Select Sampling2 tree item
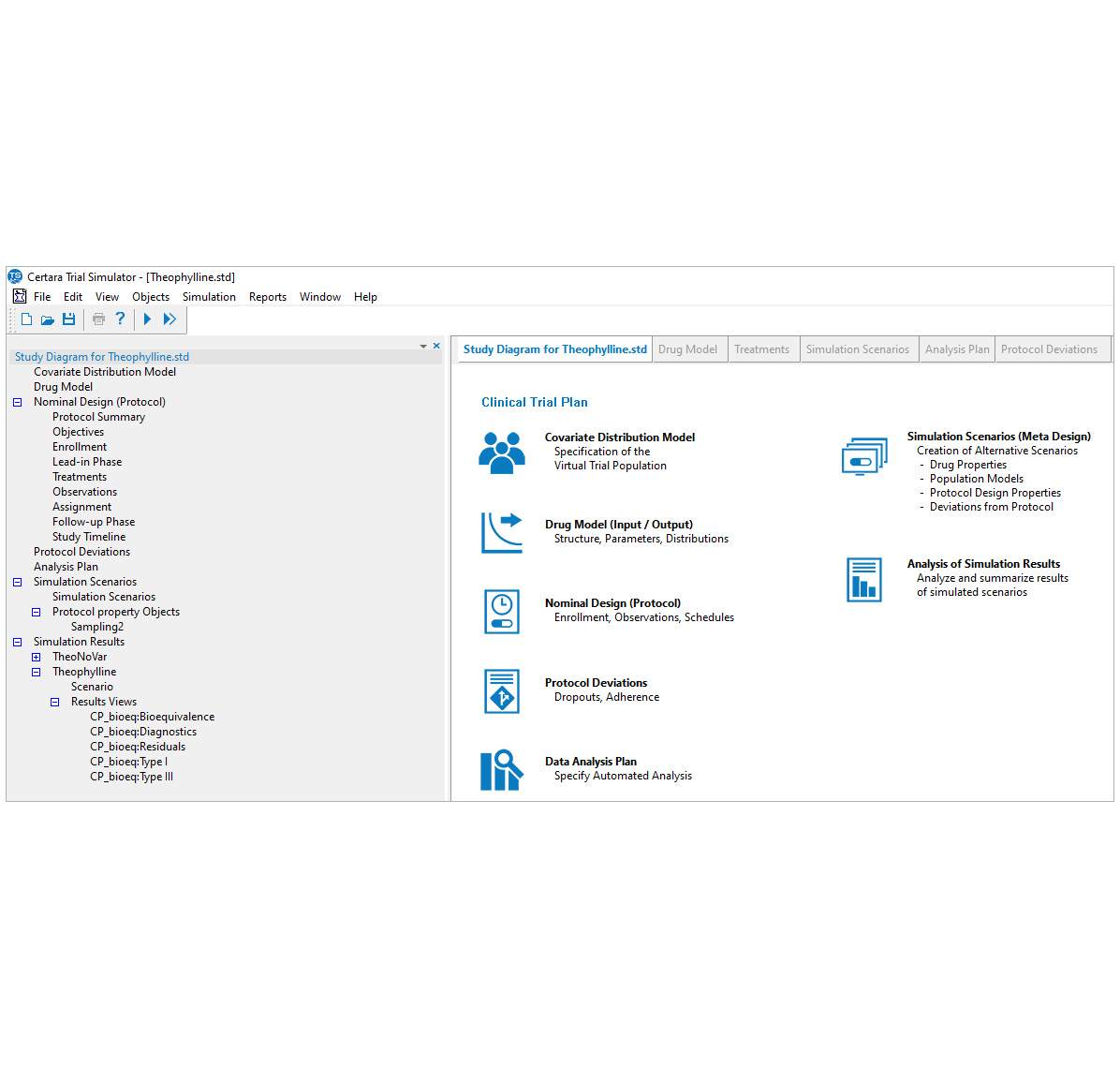 [97, 628]
